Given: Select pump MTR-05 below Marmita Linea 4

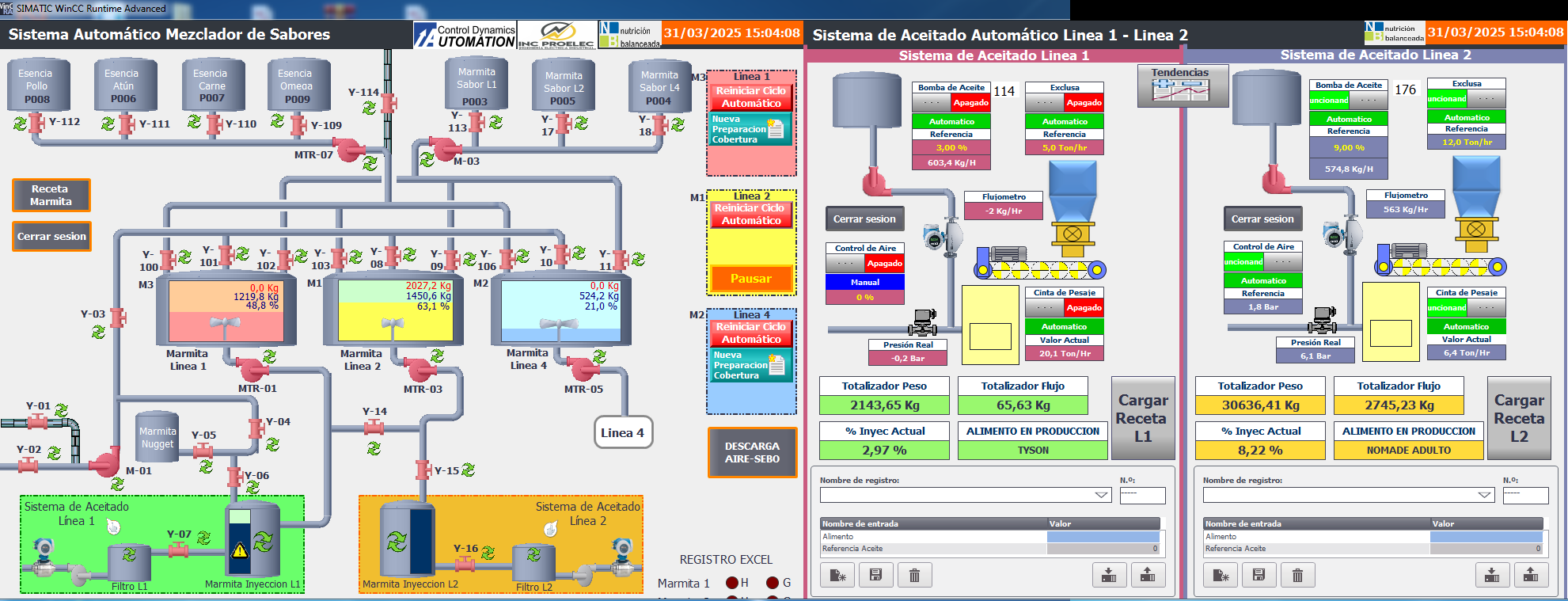Looking at the screenshot, I should click(583, 369).
